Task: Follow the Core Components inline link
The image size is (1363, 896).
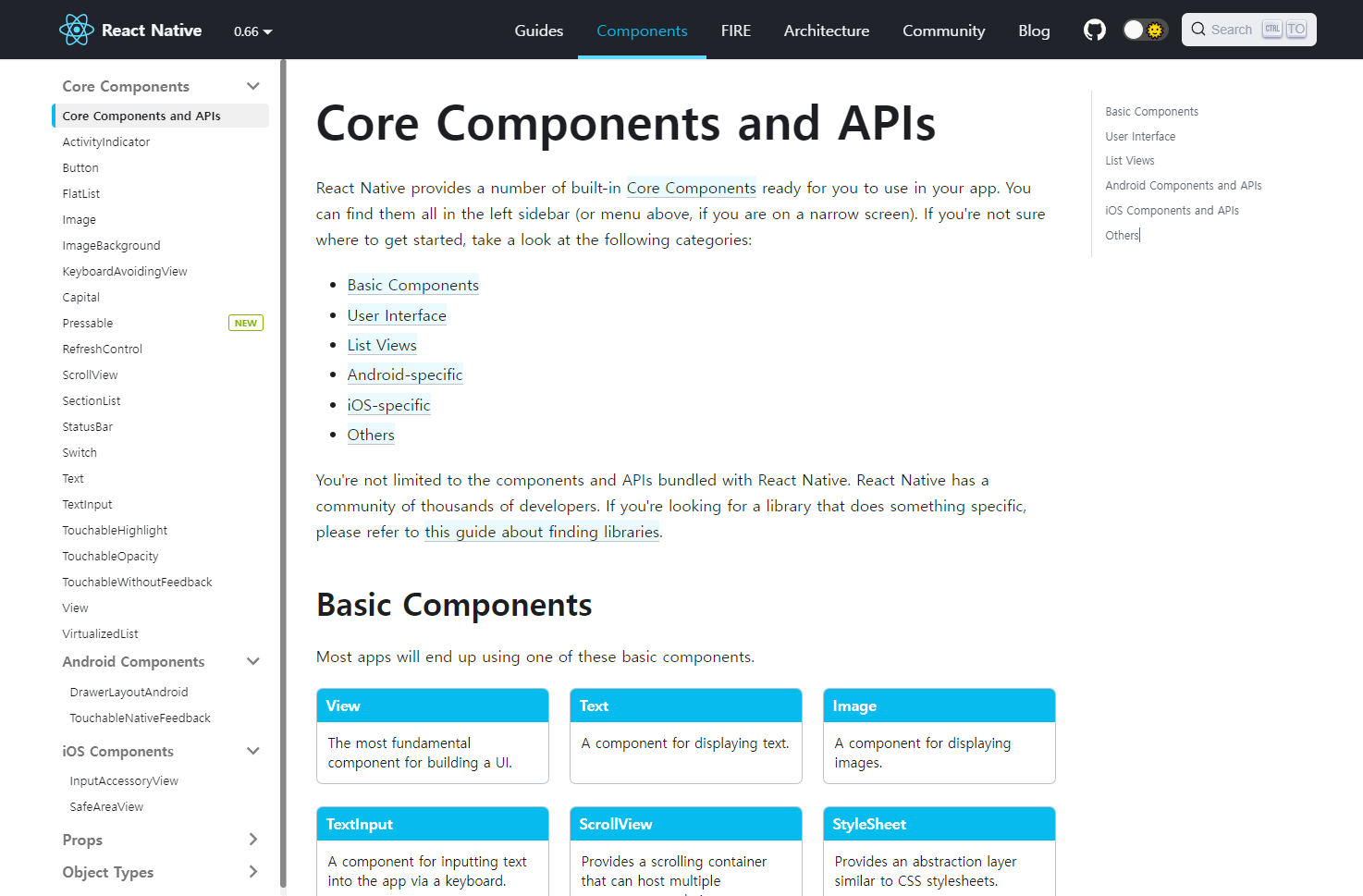Action: [691, 188]
